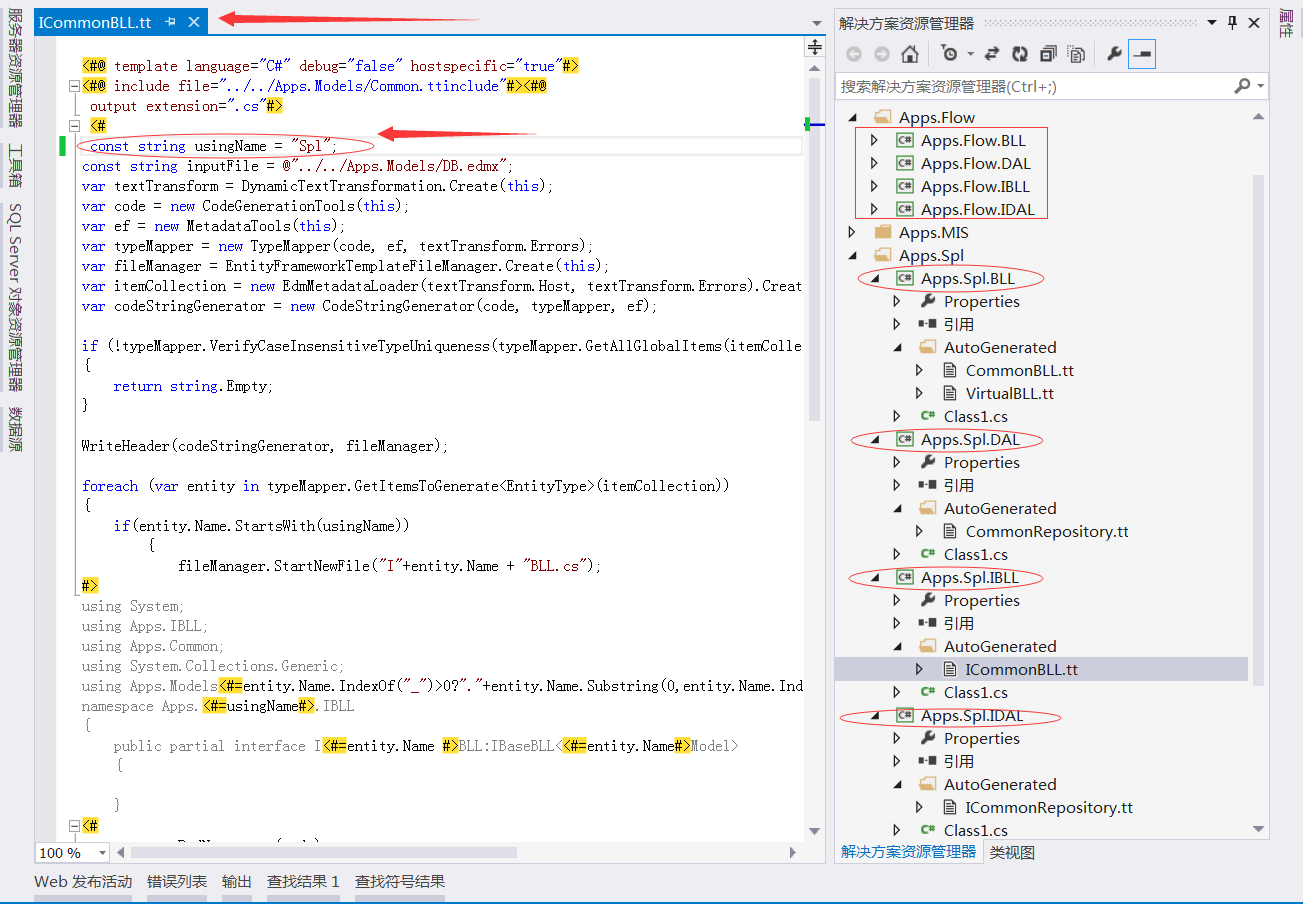Click the Home icon in Solution Explorer
Image resolution: width=1303 pixels, height=904 pixels.
[910, 54]
